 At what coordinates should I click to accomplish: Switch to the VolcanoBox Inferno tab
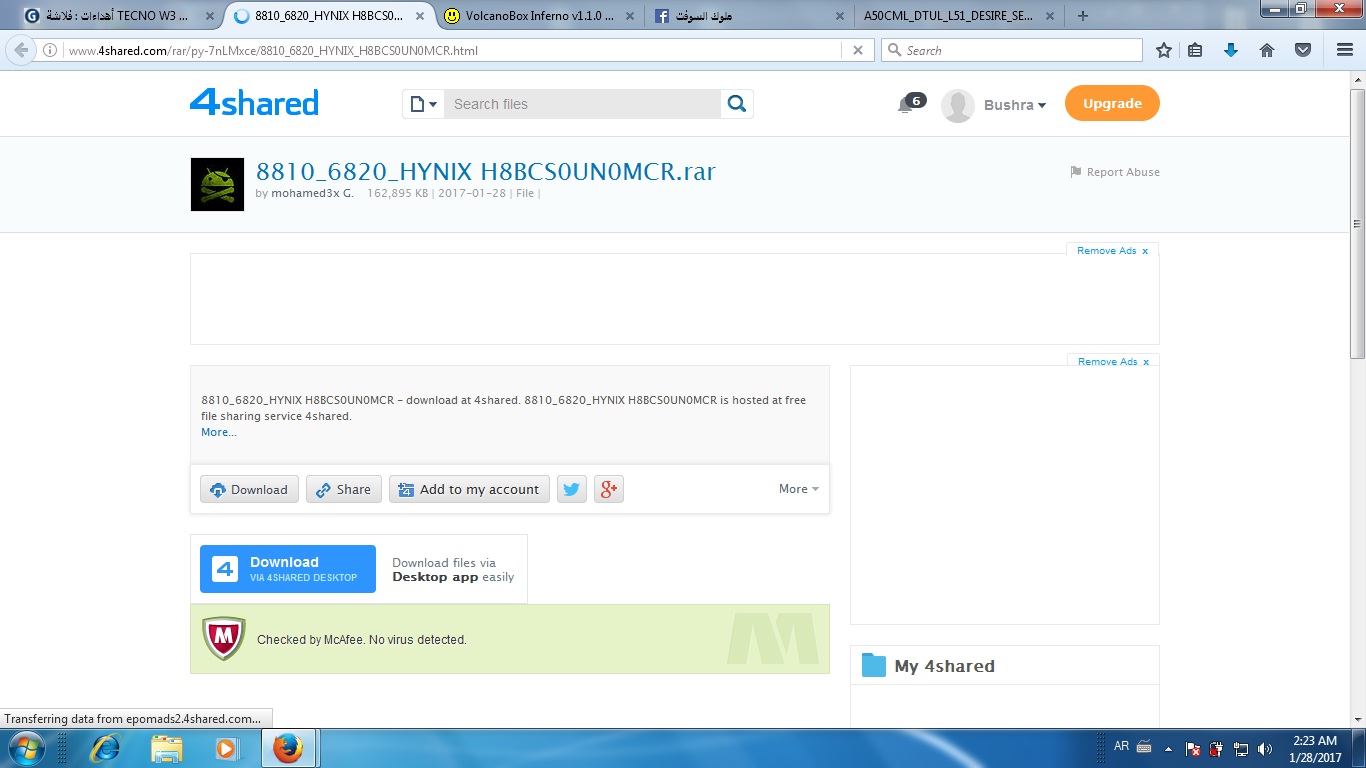pos(538,16)
